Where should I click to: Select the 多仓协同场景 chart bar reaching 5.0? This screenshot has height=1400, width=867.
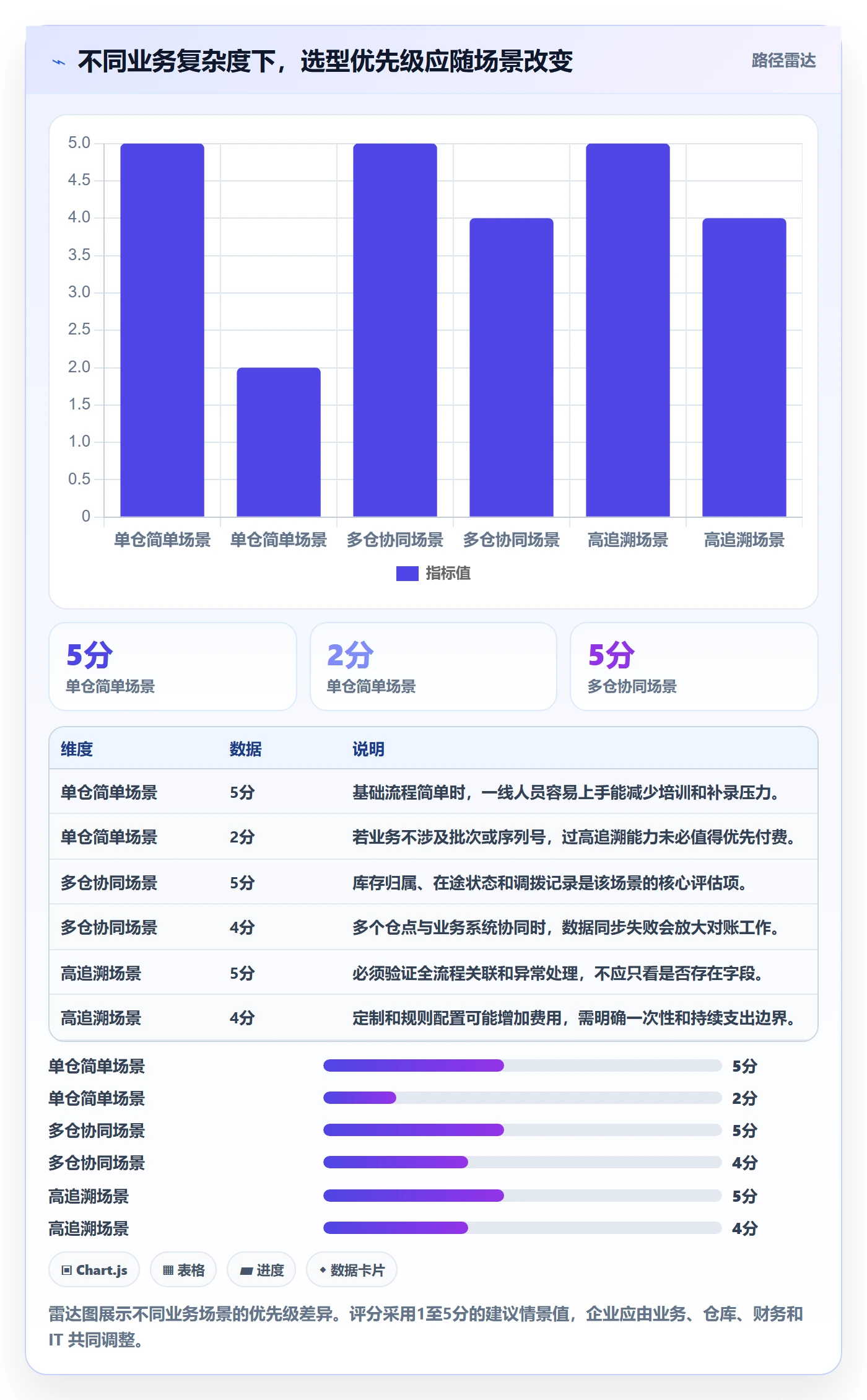[395, 330]
